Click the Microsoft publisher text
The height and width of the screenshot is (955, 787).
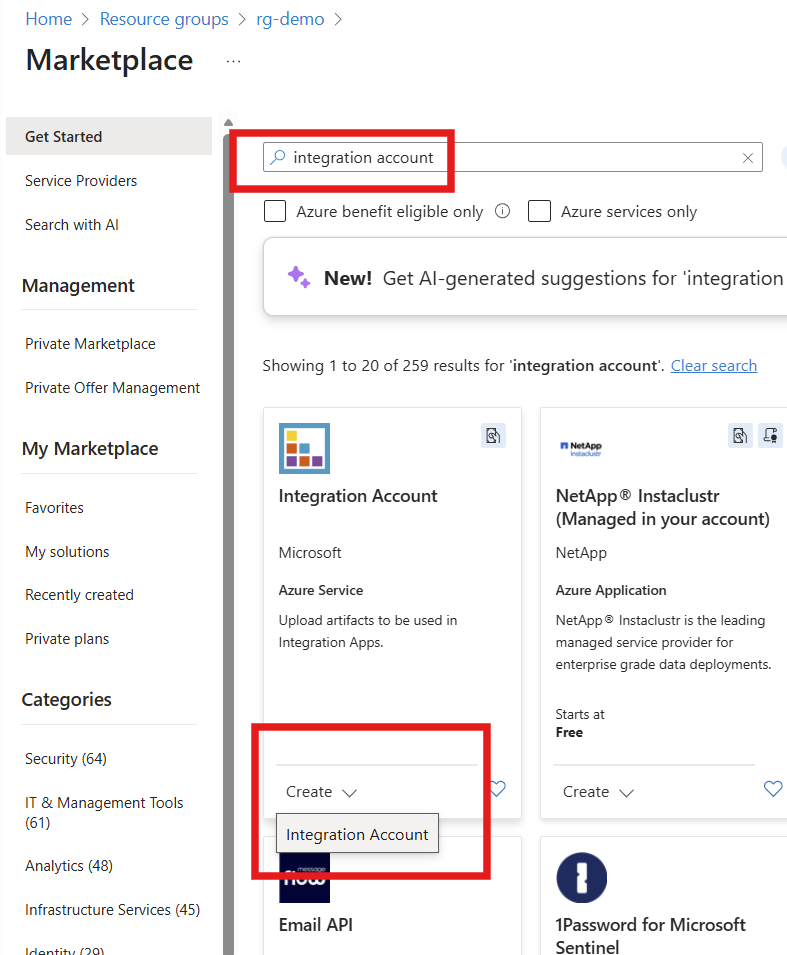tap(310, 553)
